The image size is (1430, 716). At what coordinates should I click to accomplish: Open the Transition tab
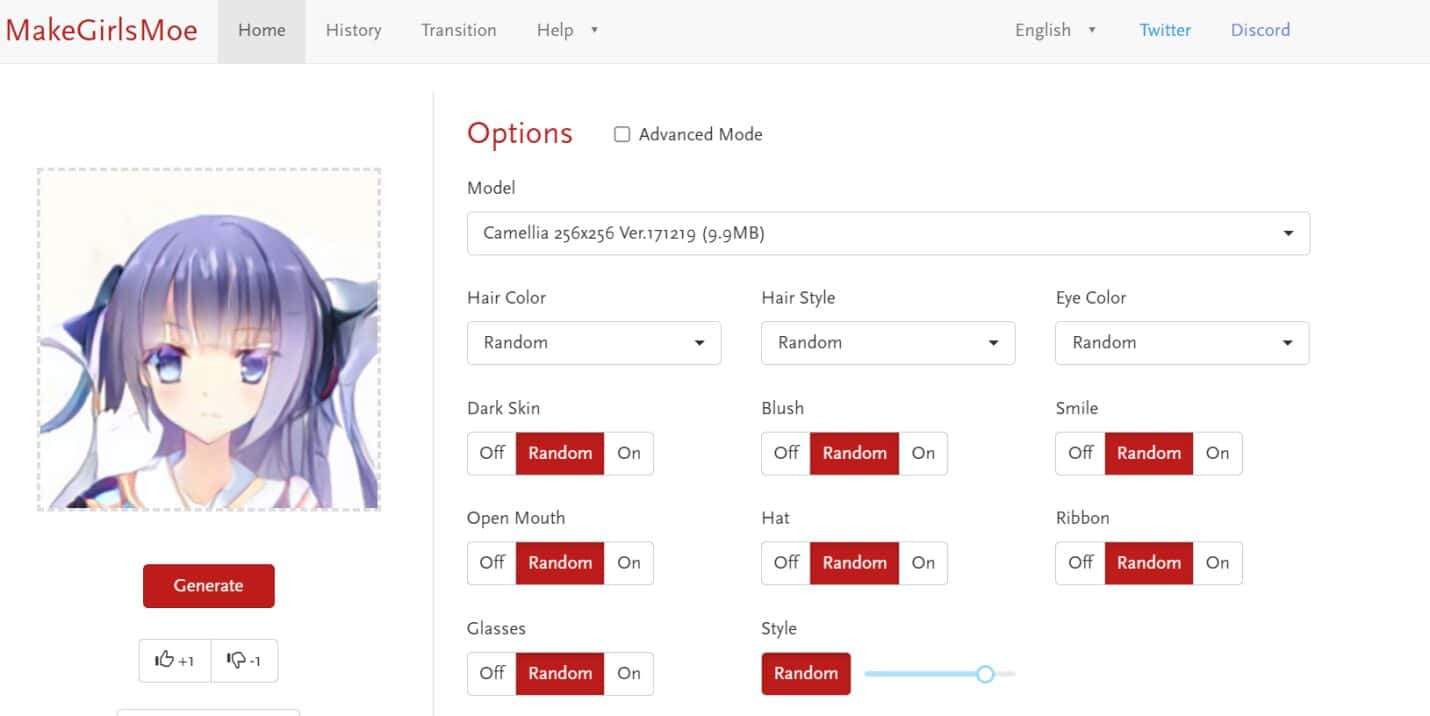coord(459,31)
